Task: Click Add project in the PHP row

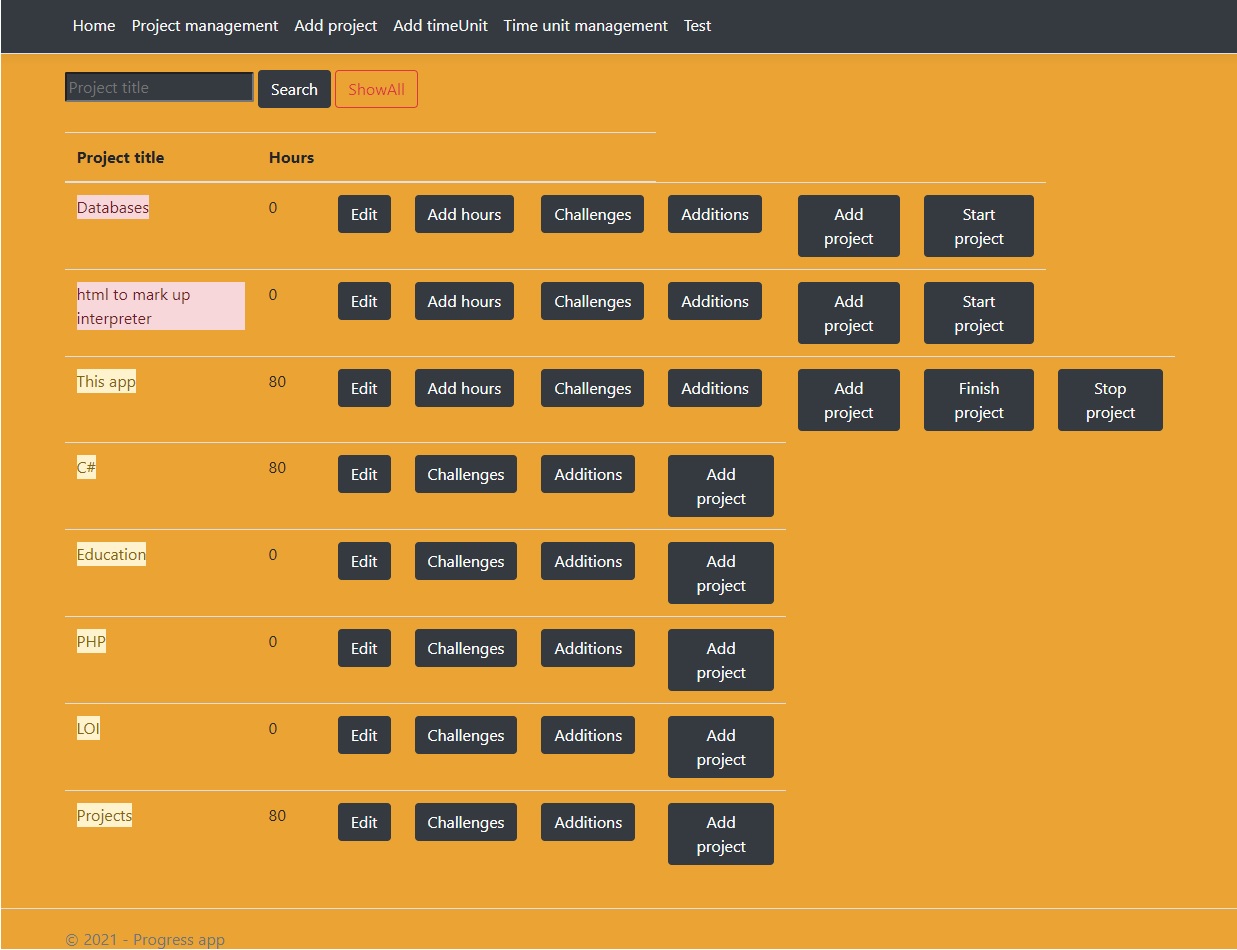Action: point(720,660)
